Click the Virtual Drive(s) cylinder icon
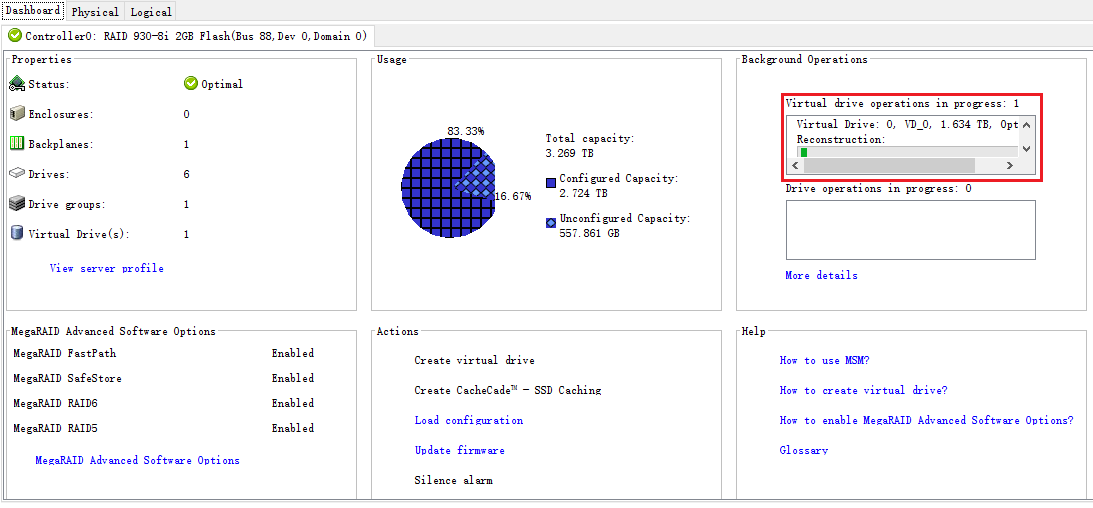 [17, 234]
